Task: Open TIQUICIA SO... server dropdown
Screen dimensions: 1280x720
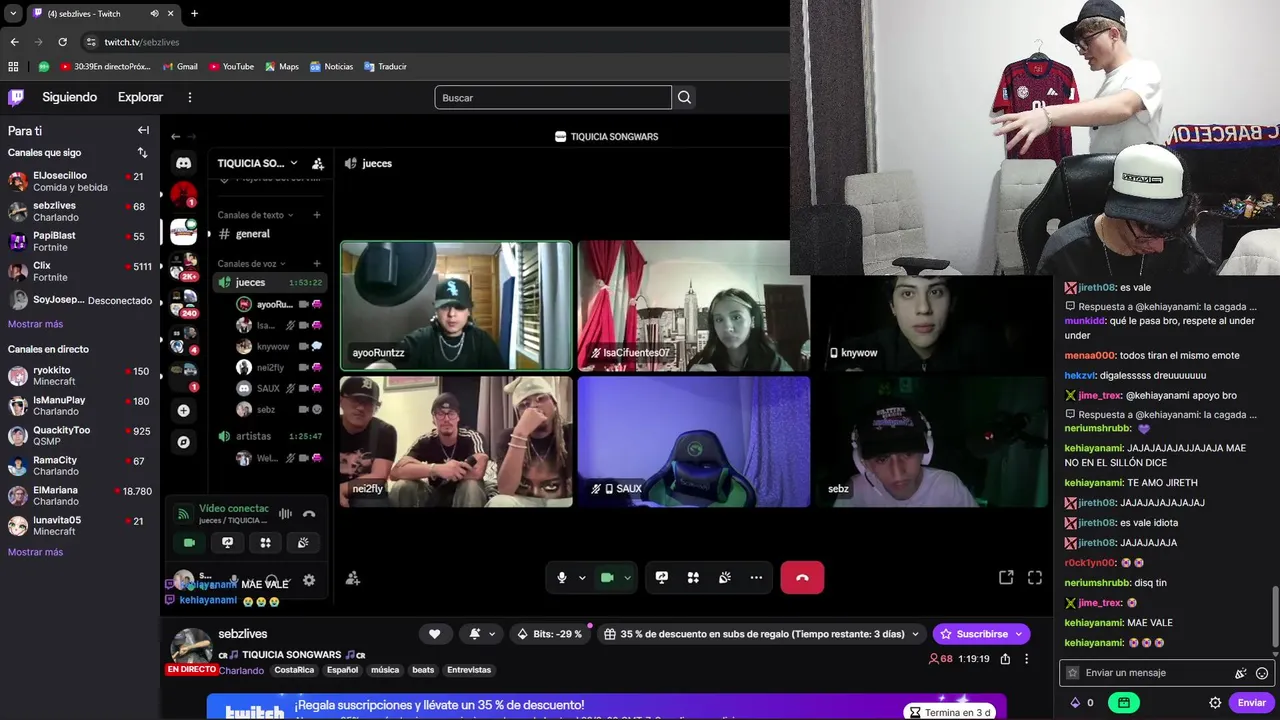Action: 258,163
